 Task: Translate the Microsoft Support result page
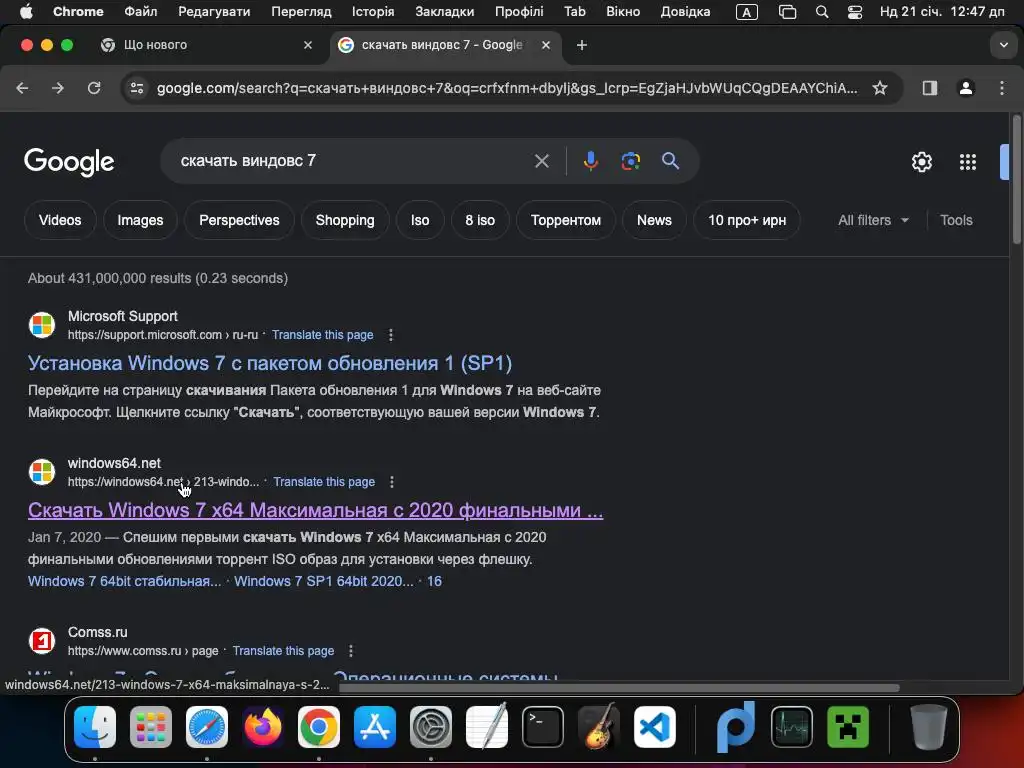323,335
